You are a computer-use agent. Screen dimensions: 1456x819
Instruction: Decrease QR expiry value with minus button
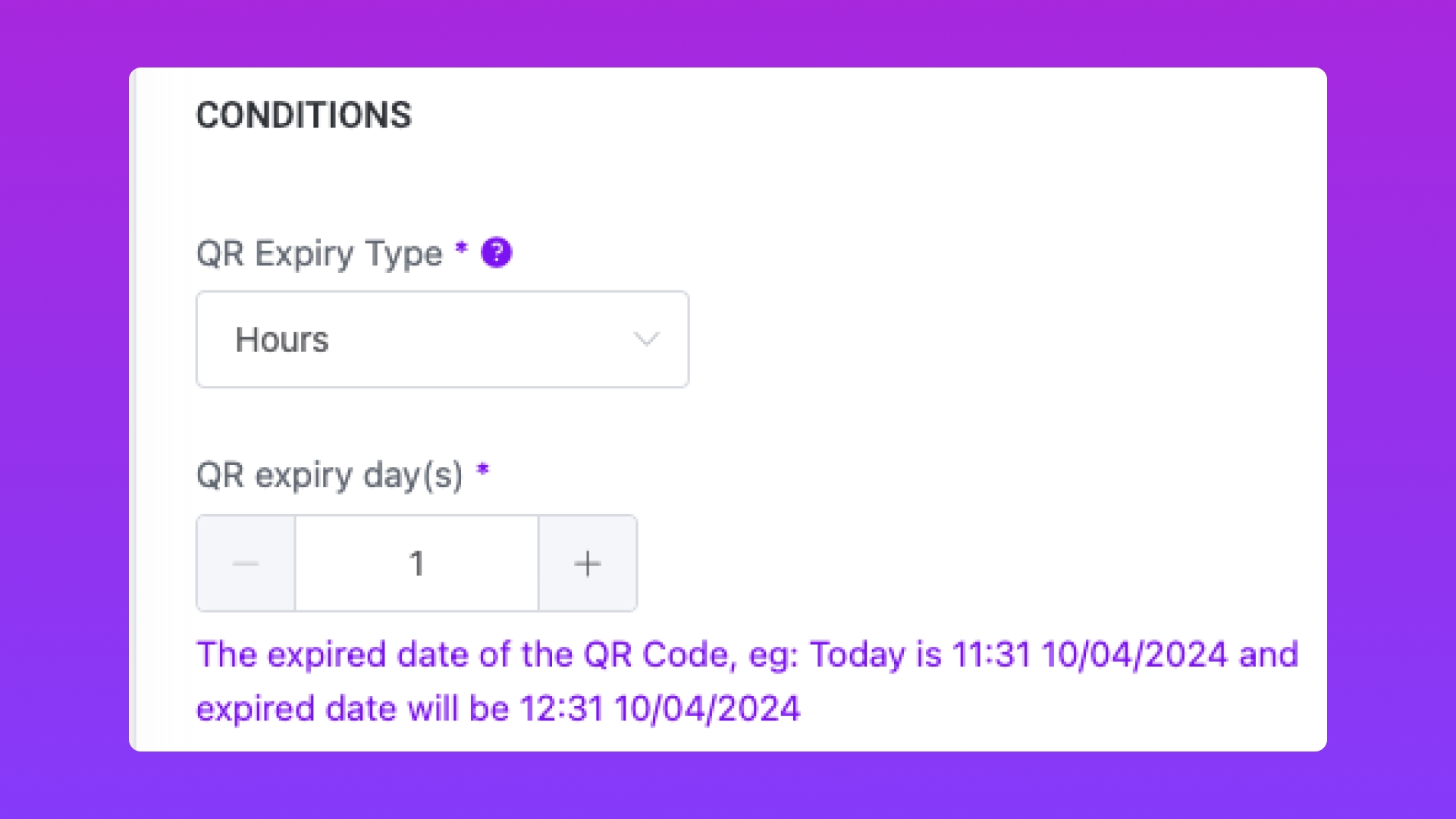point(246,563)
